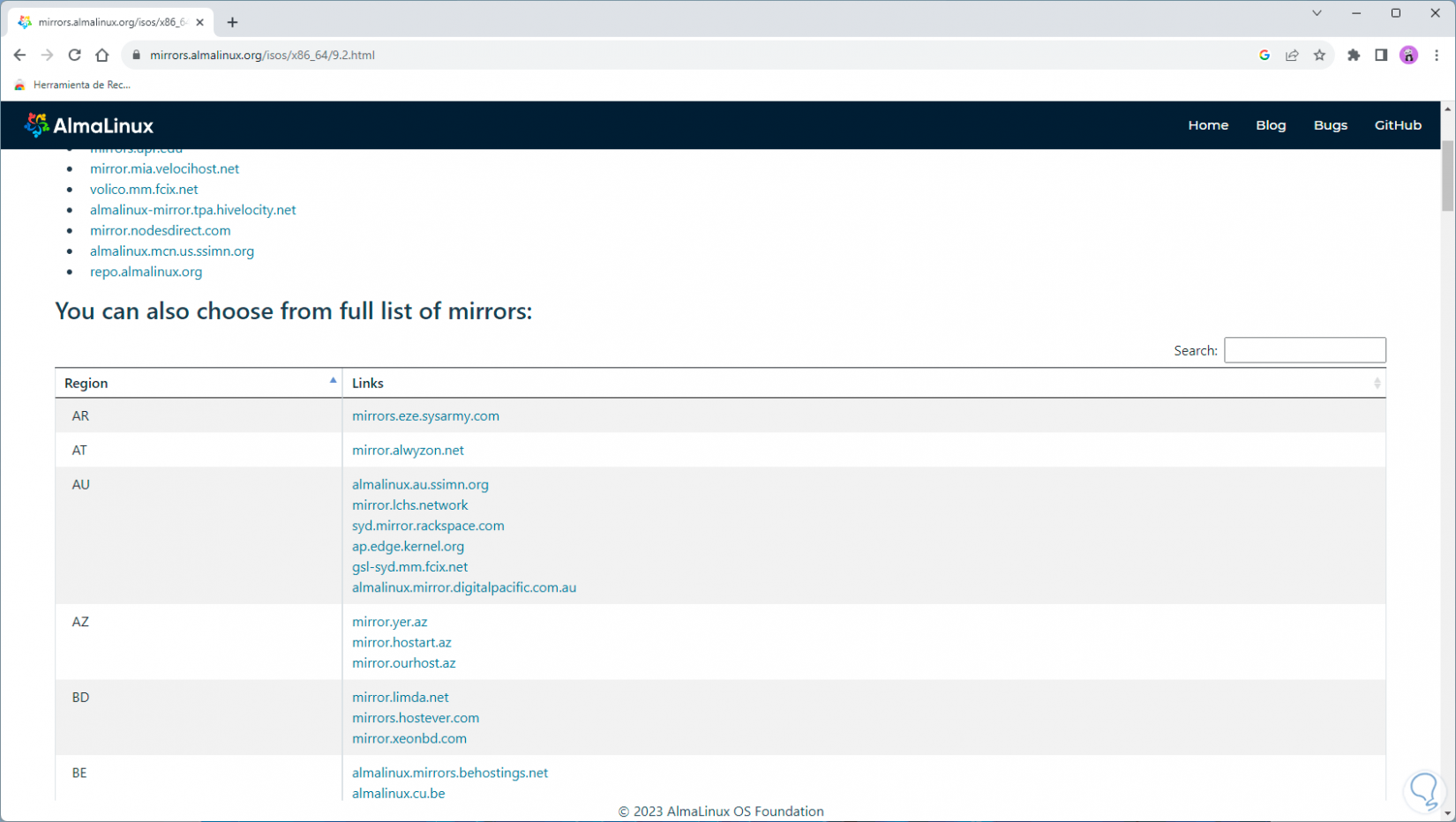The width and height of the screenshot is (1456, 822).
Task: Click the BD region cell
Action: (199, 717)
